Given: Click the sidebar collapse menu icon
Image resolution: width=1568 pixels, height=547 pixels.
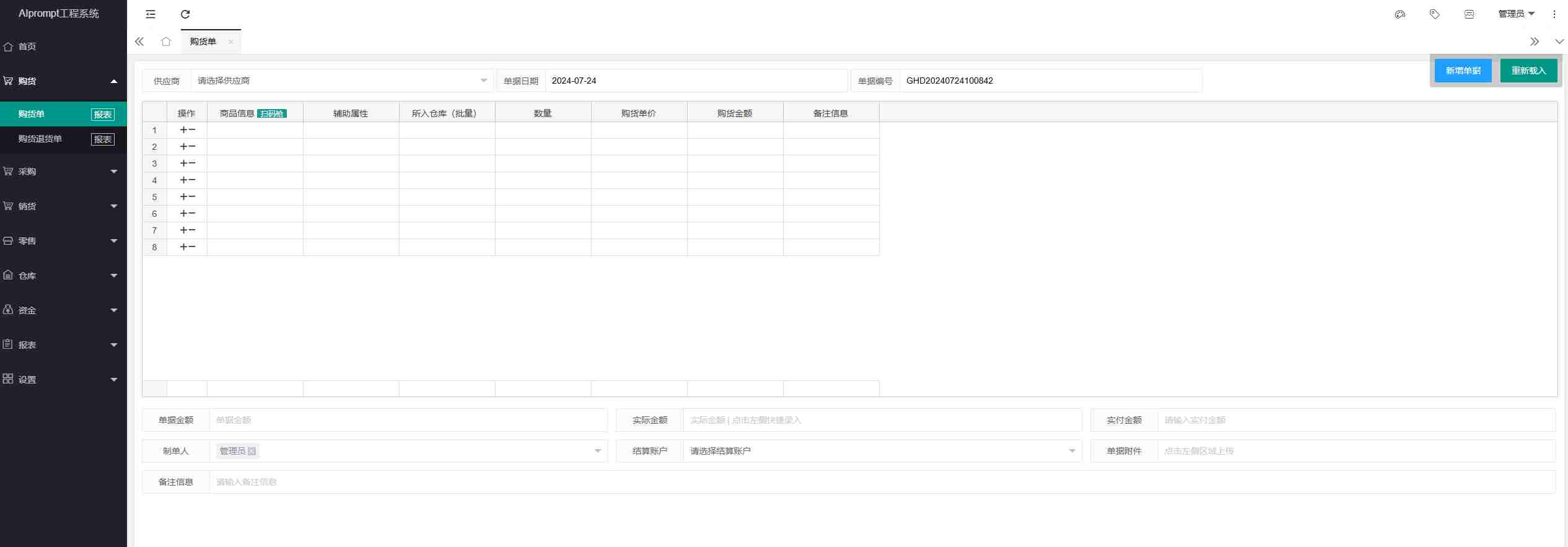Looking at the screenshot, I should [151, 14].
